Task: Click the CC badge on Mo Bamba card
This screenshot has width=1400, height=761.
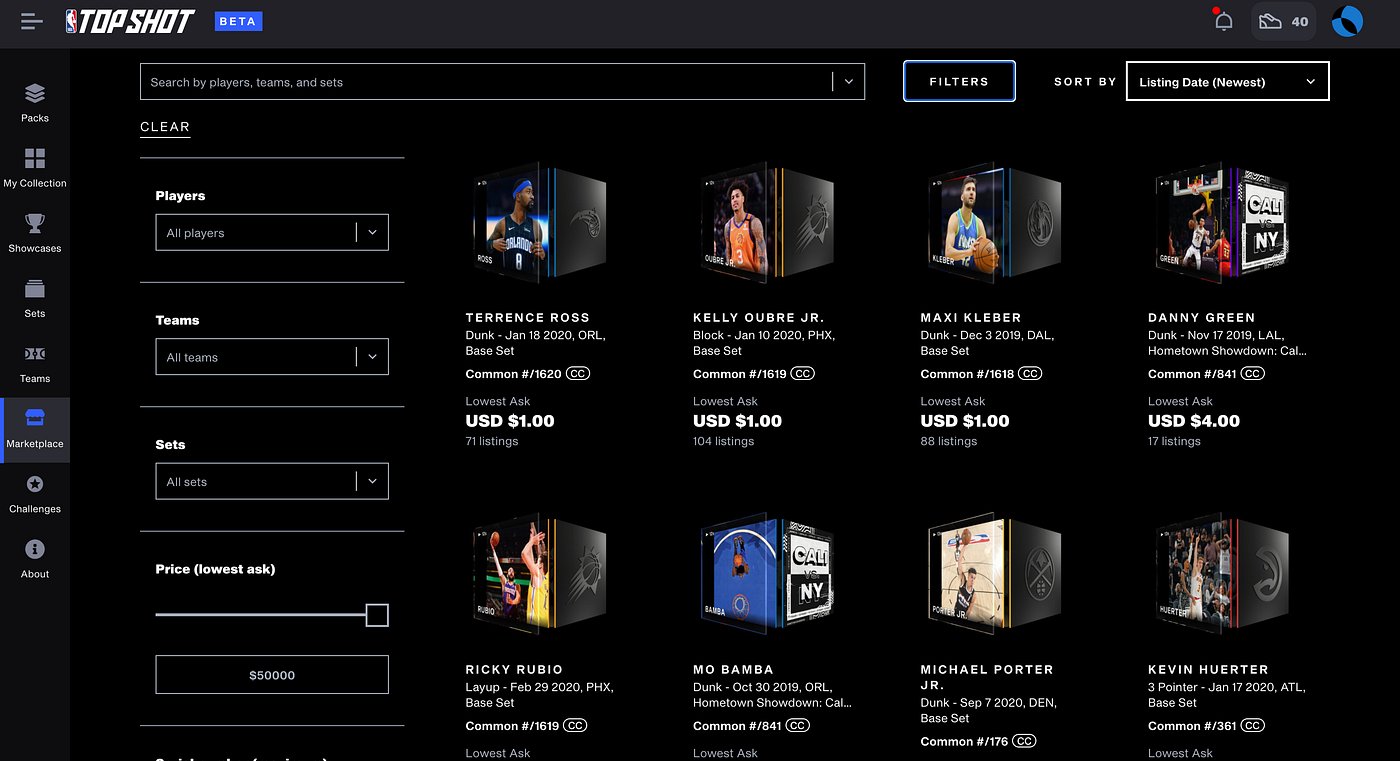Action: (x=798, y=726)
